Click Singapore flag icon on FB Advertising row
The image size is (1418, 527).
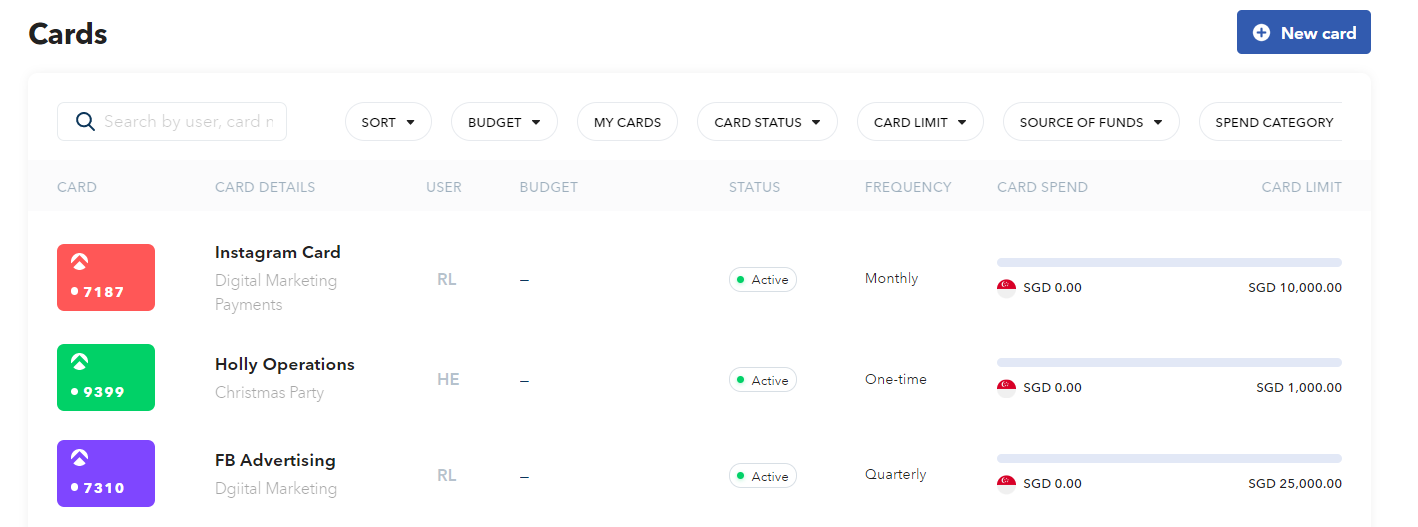[x=1007, y=484]
